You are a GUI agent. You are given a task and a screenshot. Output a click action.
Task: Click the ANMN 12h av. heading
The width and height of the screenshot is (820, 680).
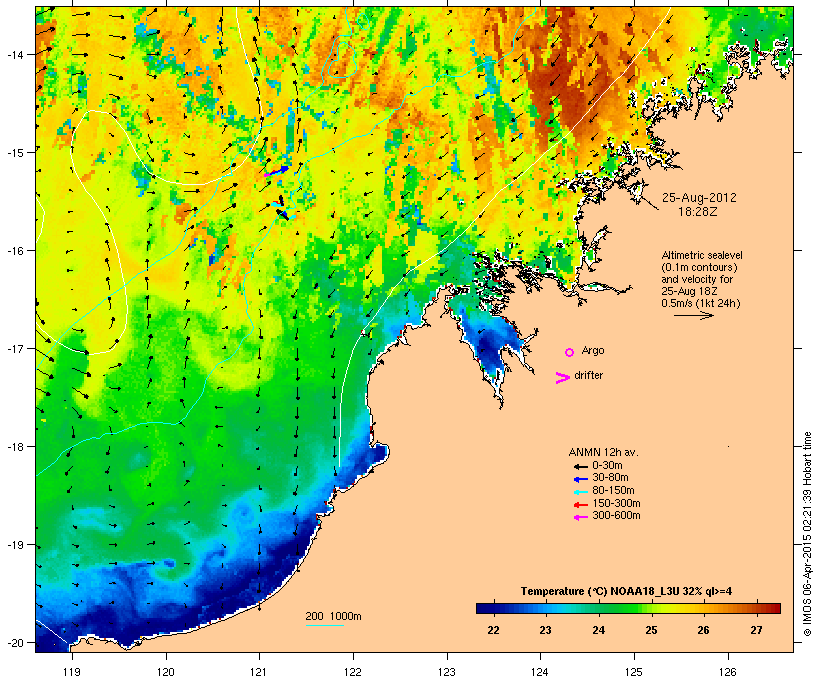(x=603, y=452)
